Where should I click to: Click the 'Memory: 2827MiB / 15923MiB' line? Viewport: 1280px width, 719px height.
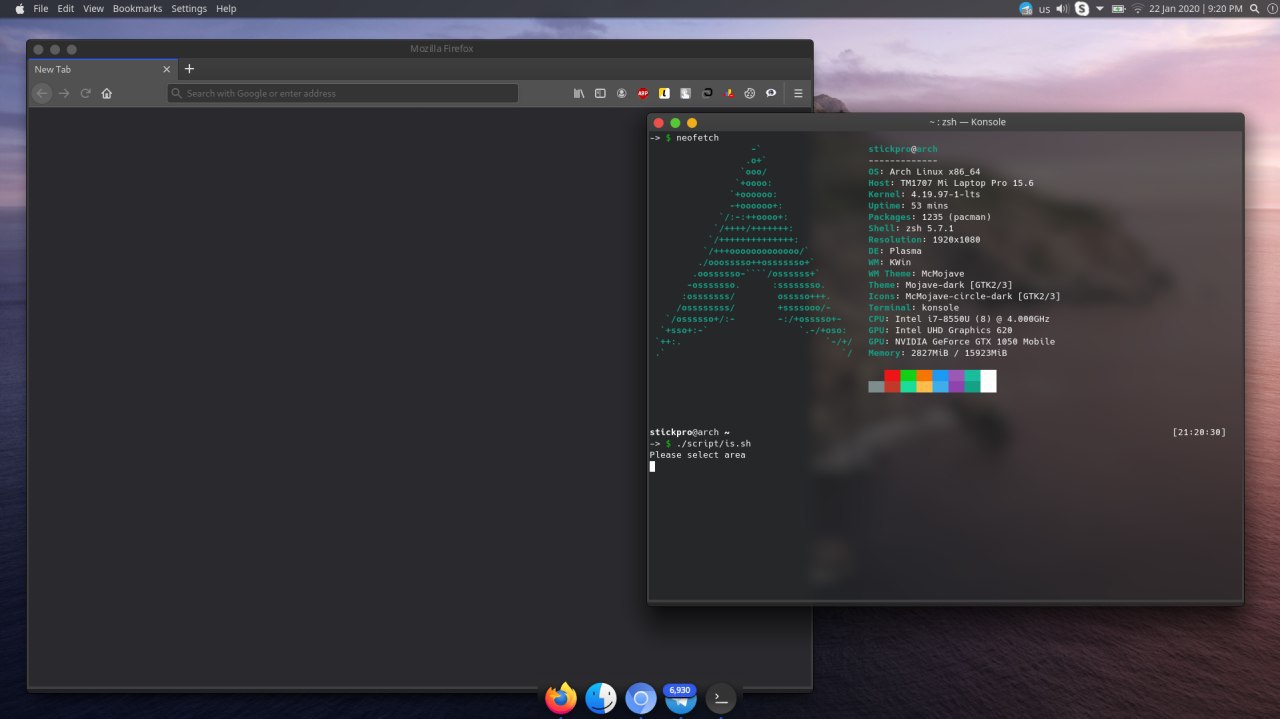click(937, 353)
